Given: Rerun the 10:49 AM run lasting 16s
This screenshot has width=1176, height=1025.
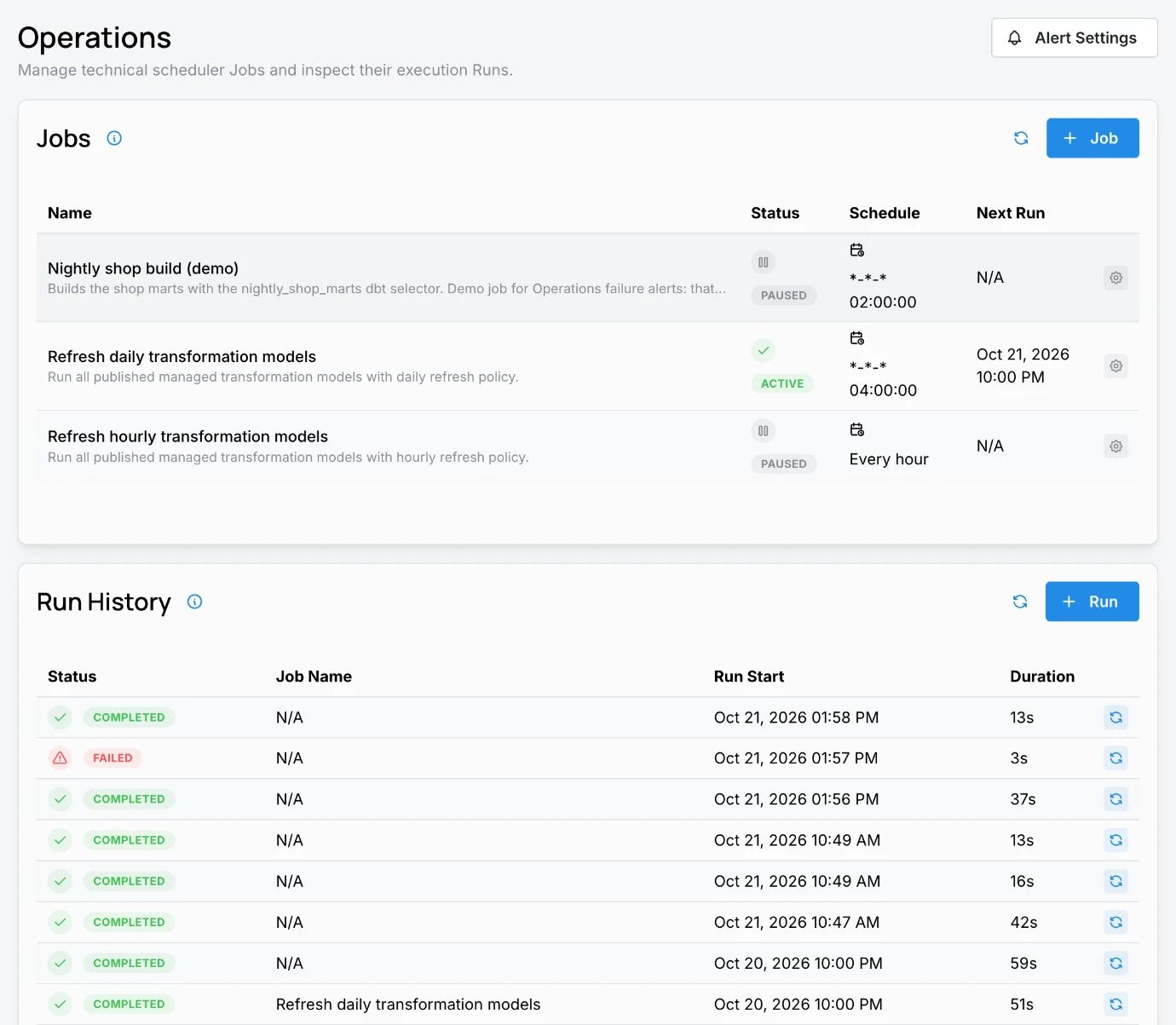Looking at the screenshot, I should 1115,881.
